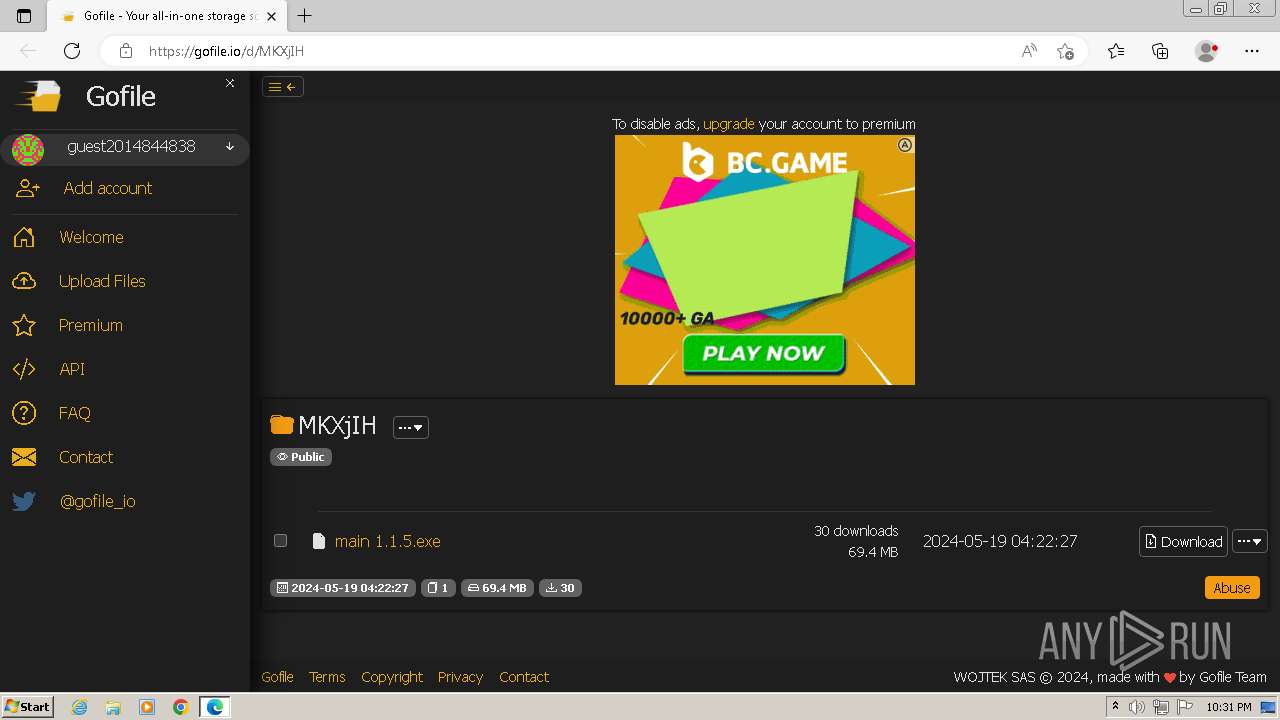Click the folder date badge 2024-05-19 04:22:27

point(342,588)
